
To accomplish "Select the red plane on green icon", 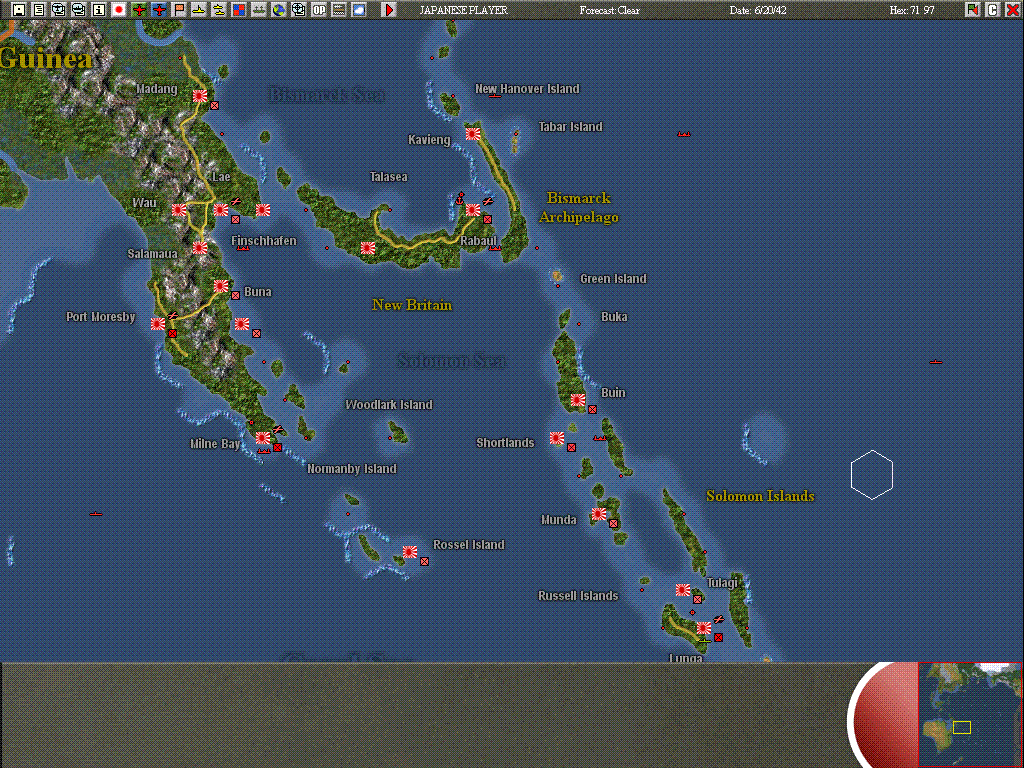I will tap(138, 10).
